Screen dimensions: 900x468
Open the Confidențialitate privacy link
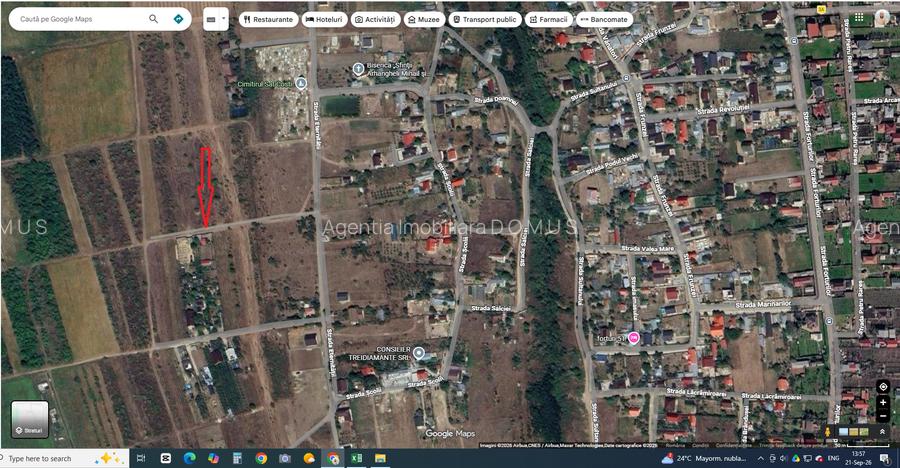pos(734,446)
